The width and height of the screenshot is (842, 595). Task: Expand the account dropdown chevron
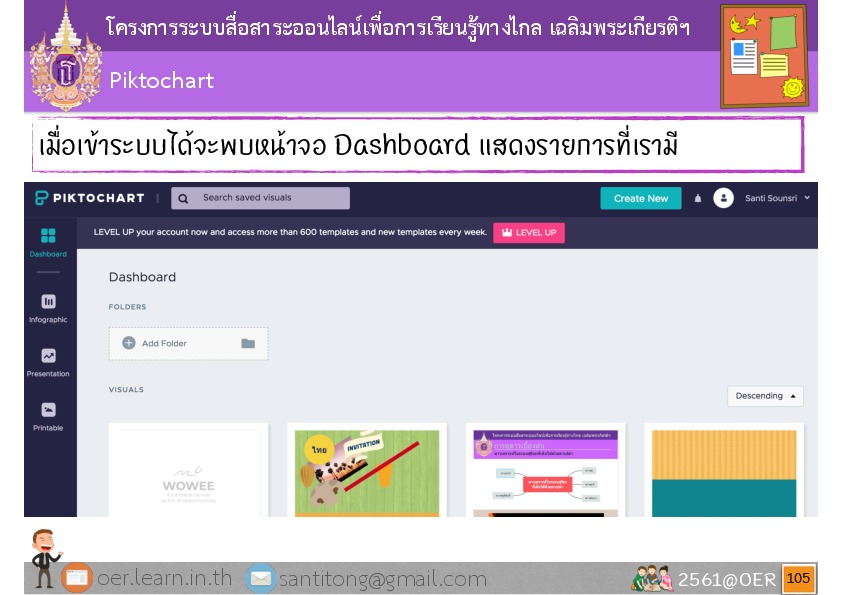807,198
